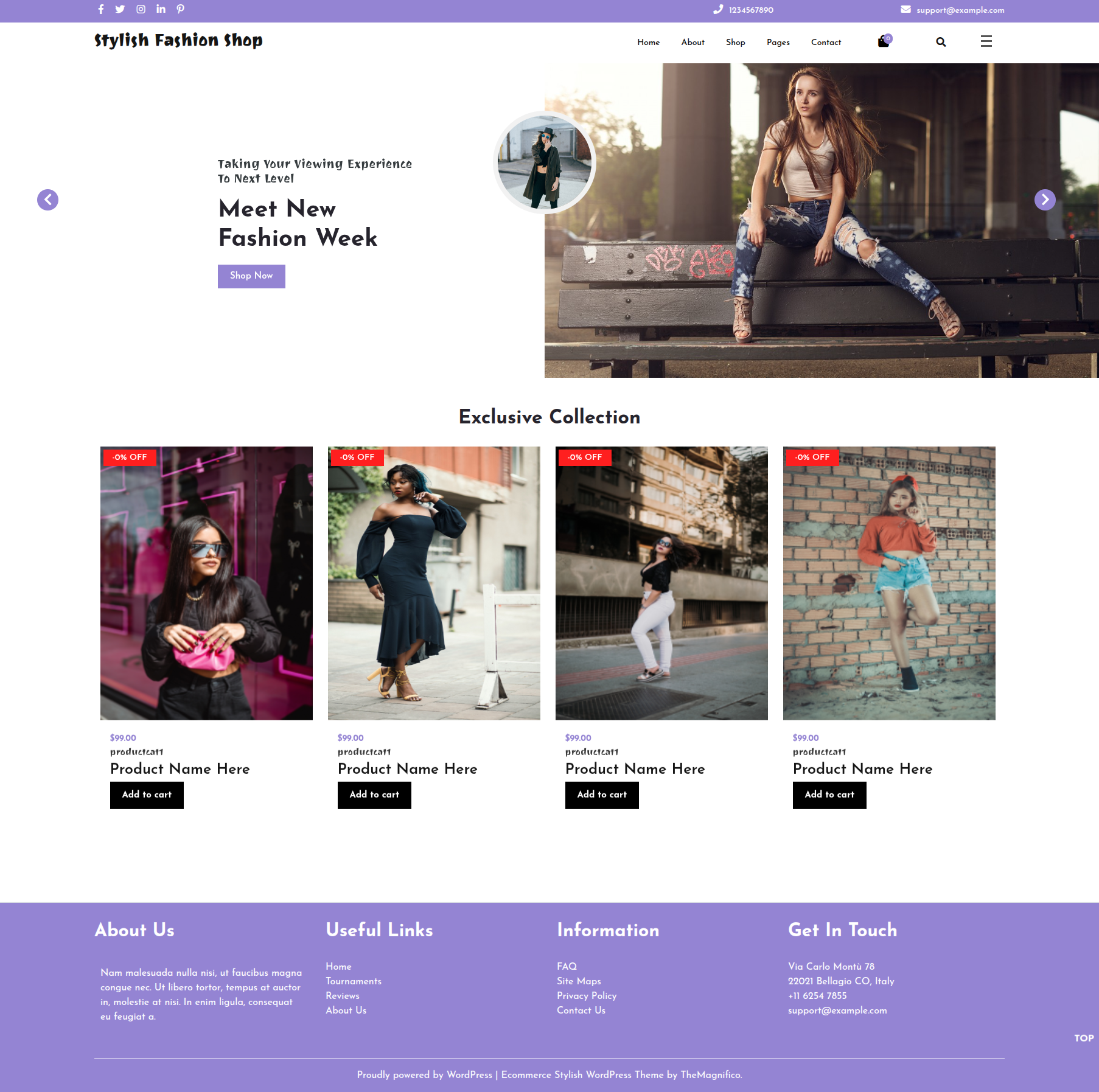Advance to next slide arrow
Screen dimensions: 1099x1092
pyautogui.click(x=1045, y=200)
